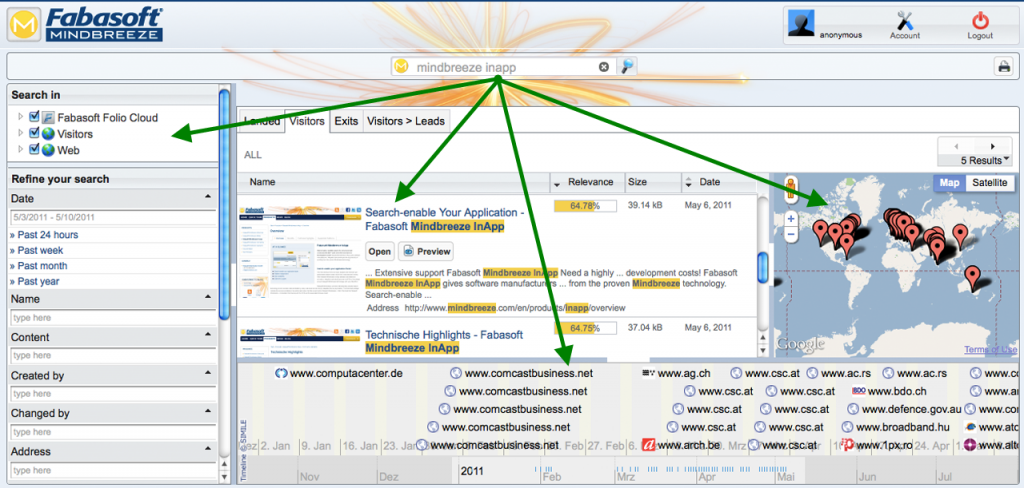
Task: Click the Australia map pin
Action: 972,278
